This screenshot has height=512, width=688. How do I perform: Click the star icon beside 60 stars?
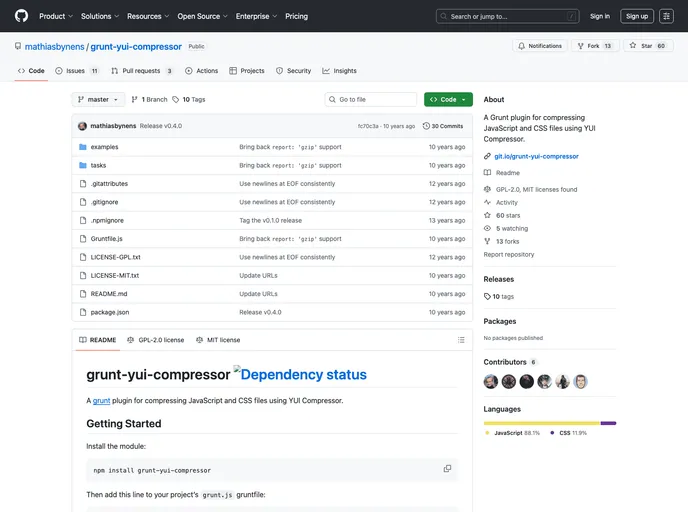[x=487, y=215]
